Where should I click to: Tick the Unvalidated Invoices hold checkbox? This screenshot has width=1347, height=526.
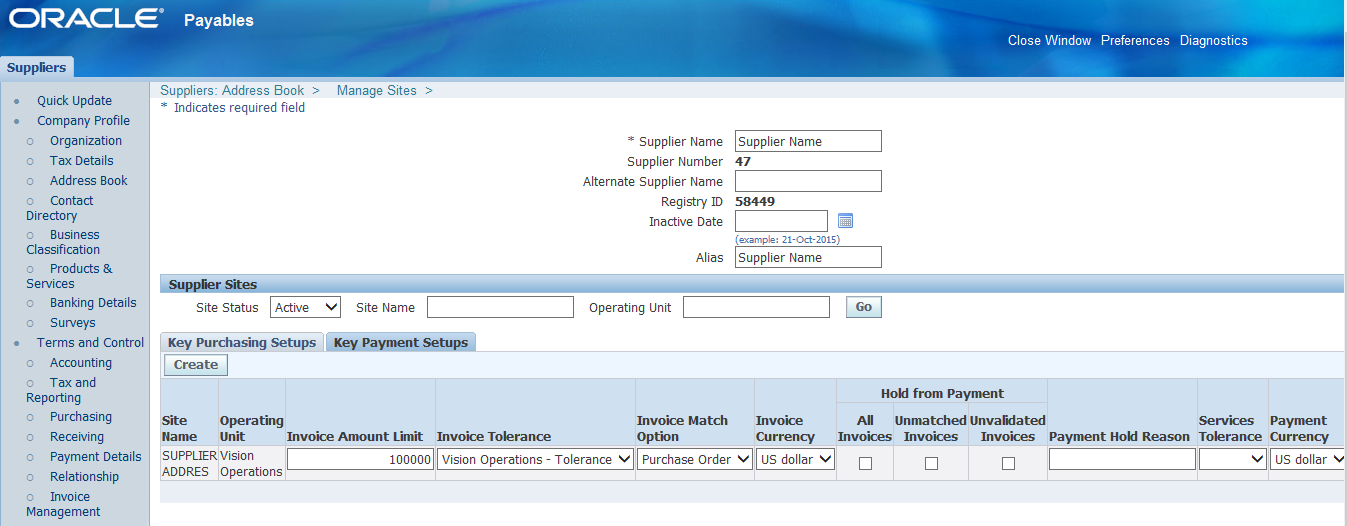pyautogui.click(x=1008, y=463)
